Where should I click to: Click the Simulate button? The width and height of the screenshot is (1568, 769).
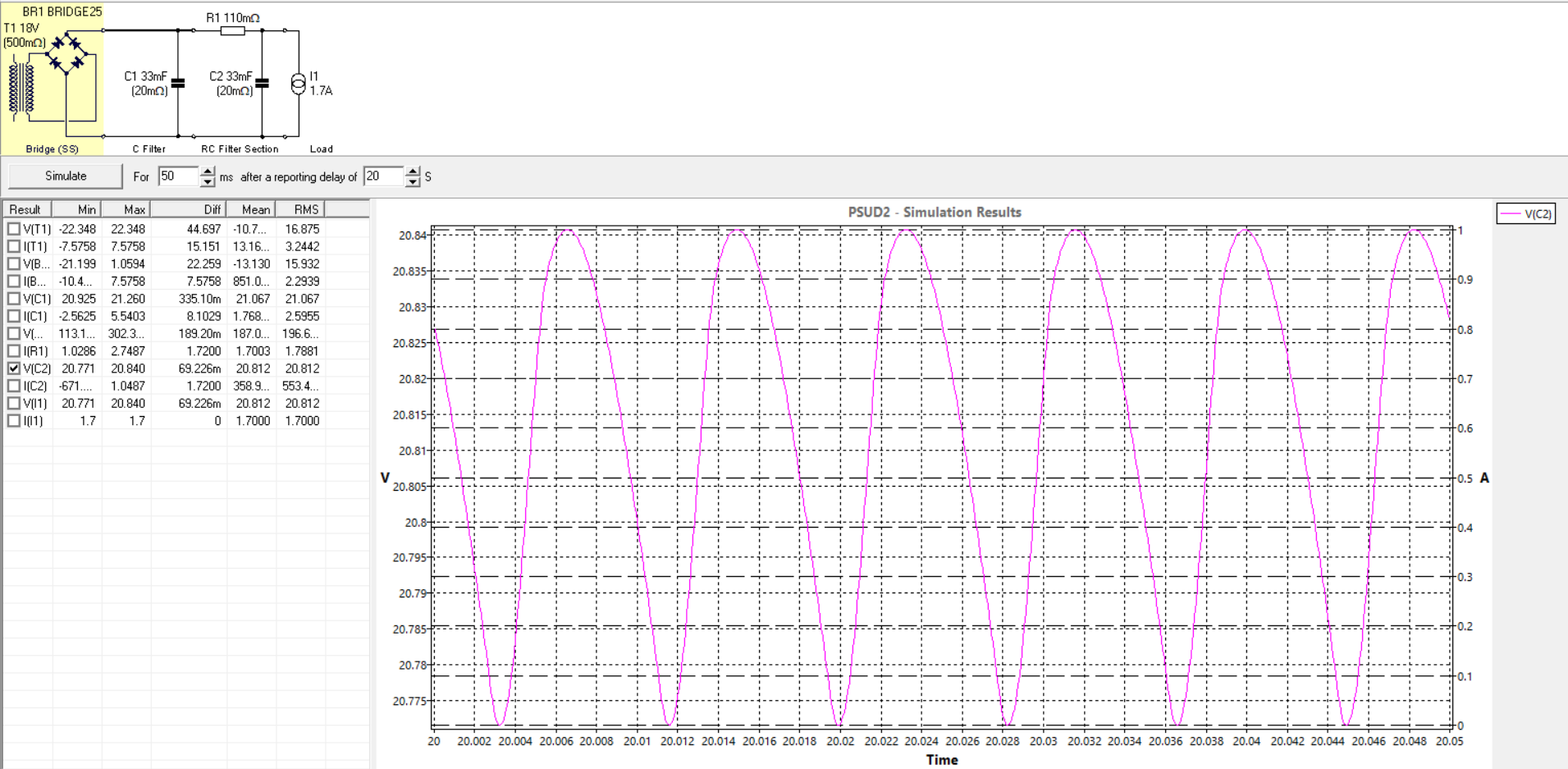66,176
